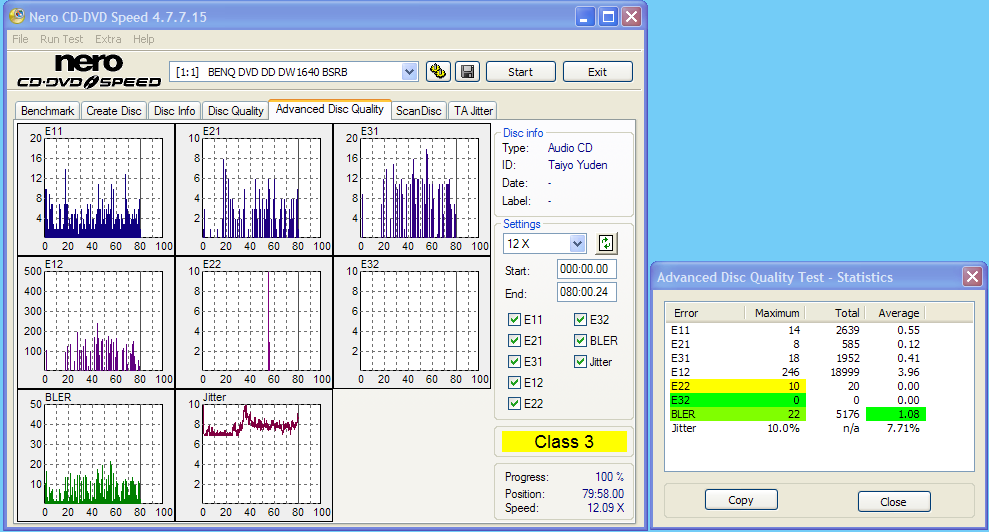
Task: Click the drive options icon next to drive selector
Action: [x=438, y=71]
